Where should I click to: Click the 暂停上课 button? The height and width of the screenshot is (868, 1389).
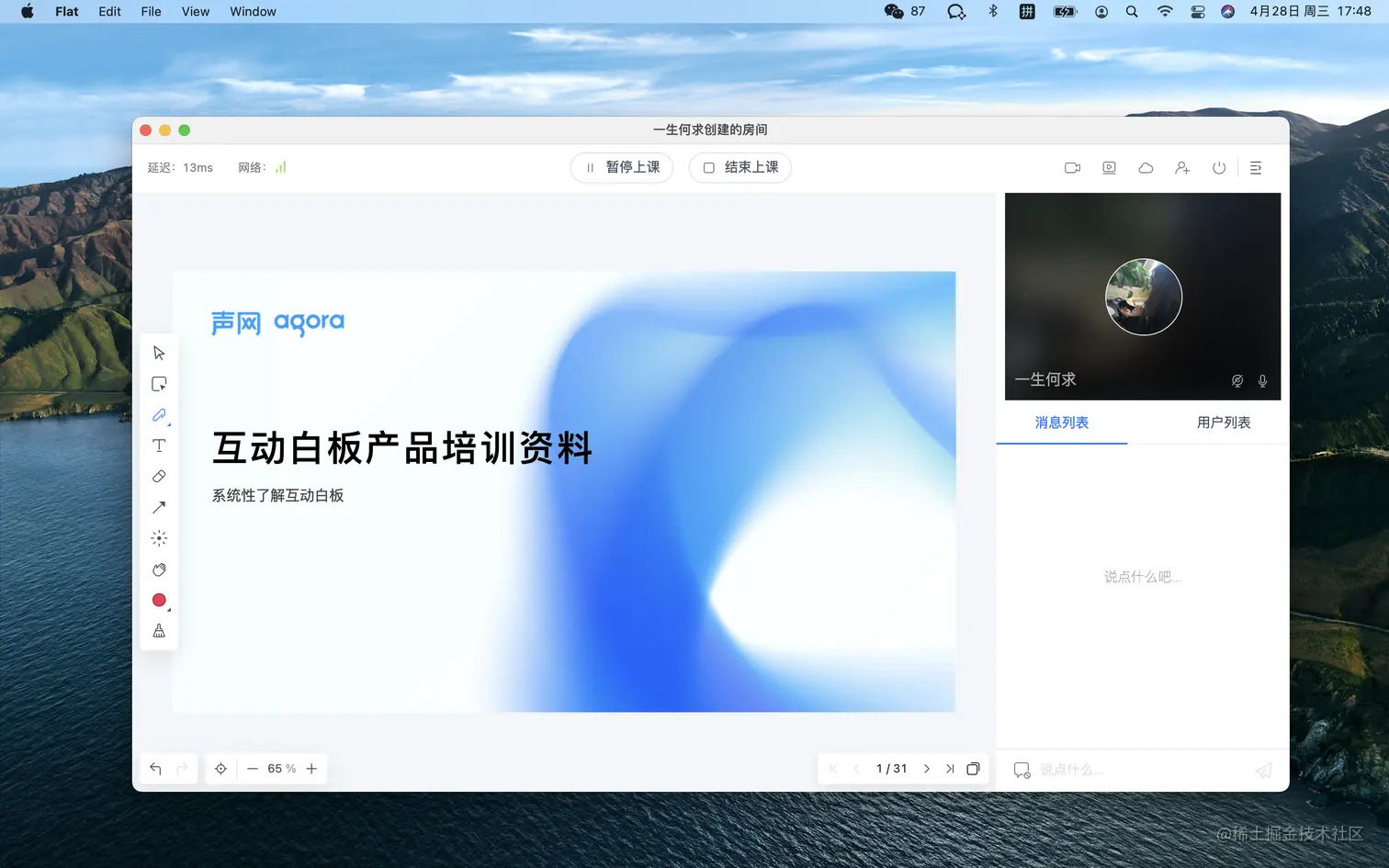click(x=621, y=167)
